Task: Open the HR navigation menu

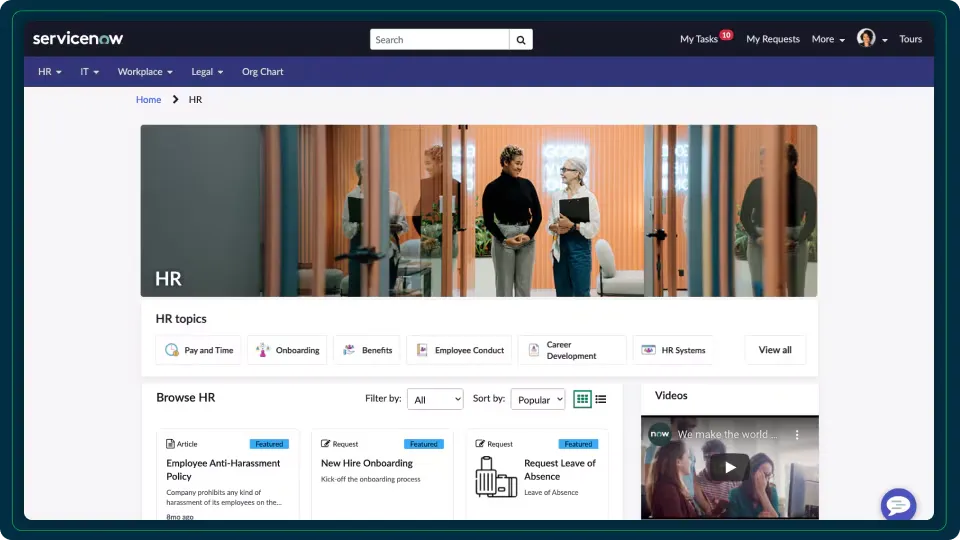Action: [50, 72]
